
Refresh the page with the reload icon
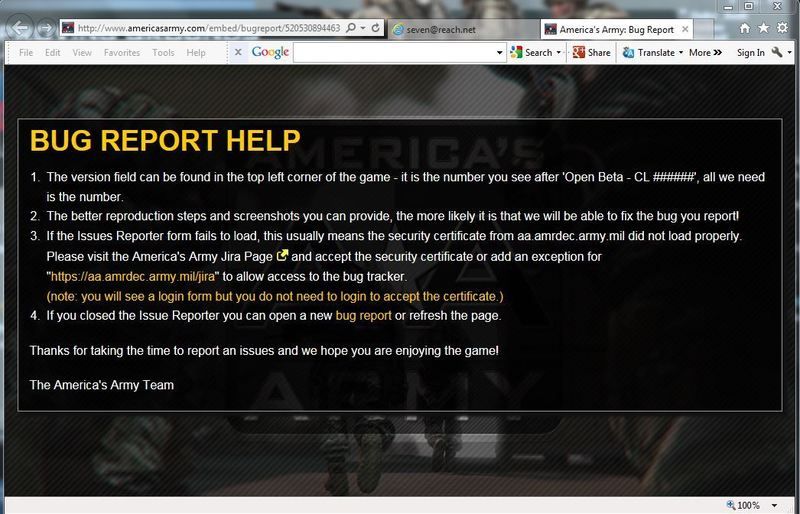376,28
